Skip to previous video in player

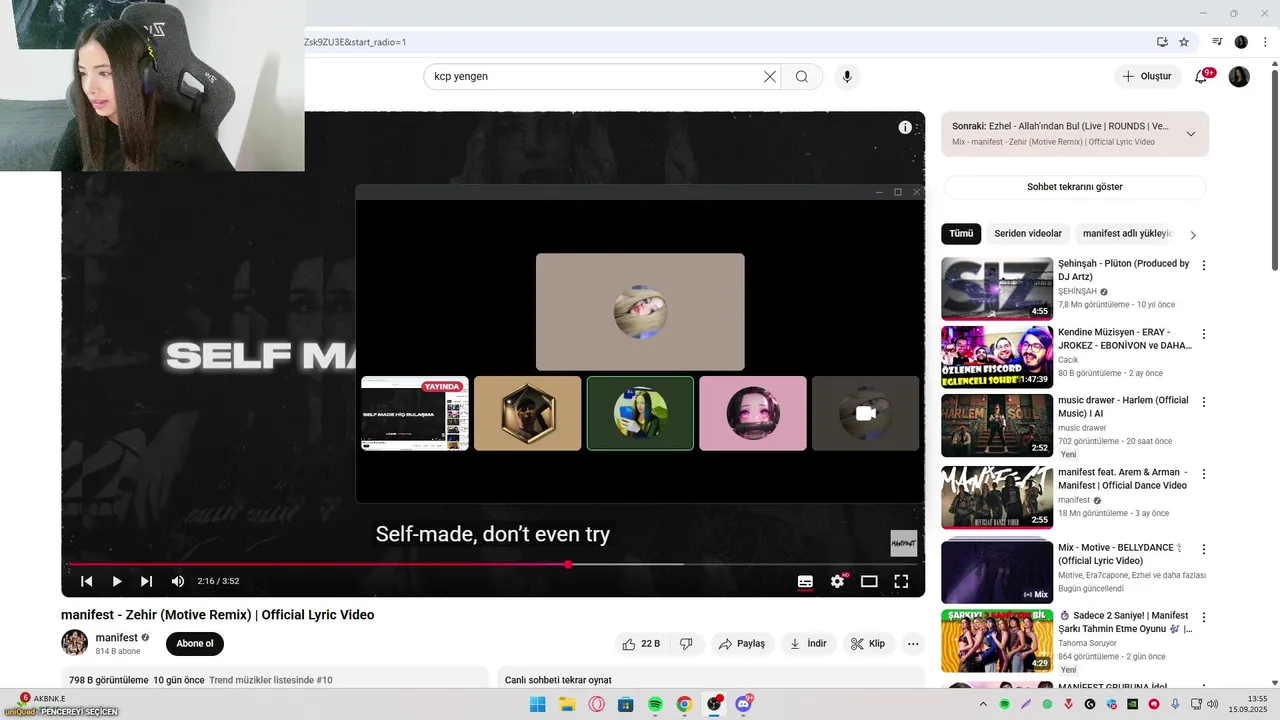coord(87,581)
